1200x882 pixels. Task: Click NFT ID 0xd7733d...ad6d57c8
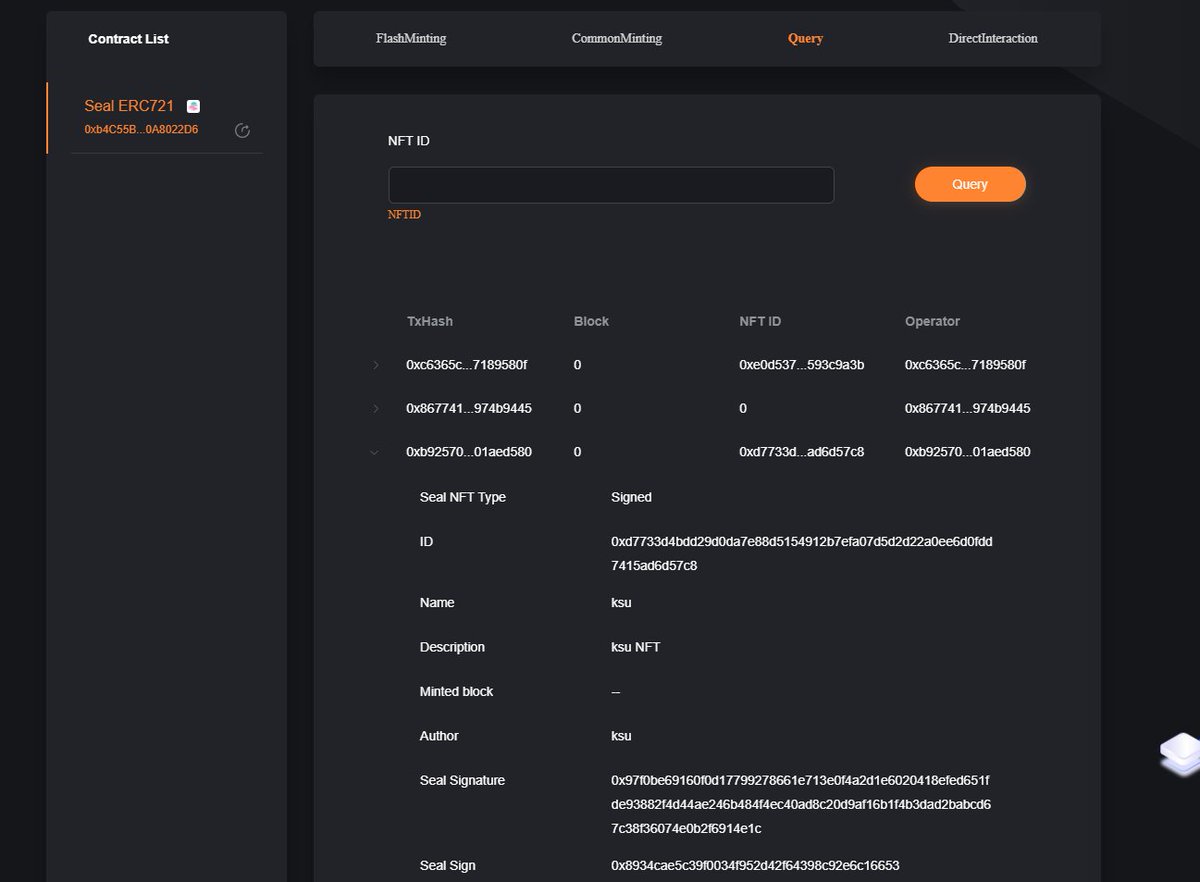click(801, 452)
